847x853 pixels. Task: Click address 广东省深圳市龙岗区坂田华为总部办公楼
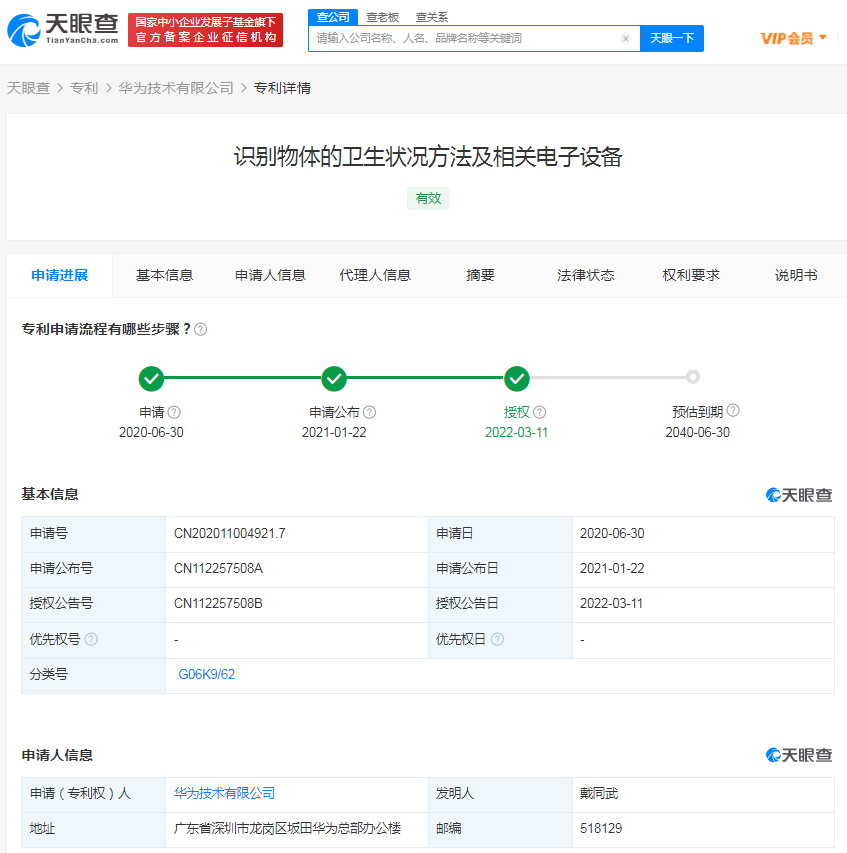click(287, 829)
